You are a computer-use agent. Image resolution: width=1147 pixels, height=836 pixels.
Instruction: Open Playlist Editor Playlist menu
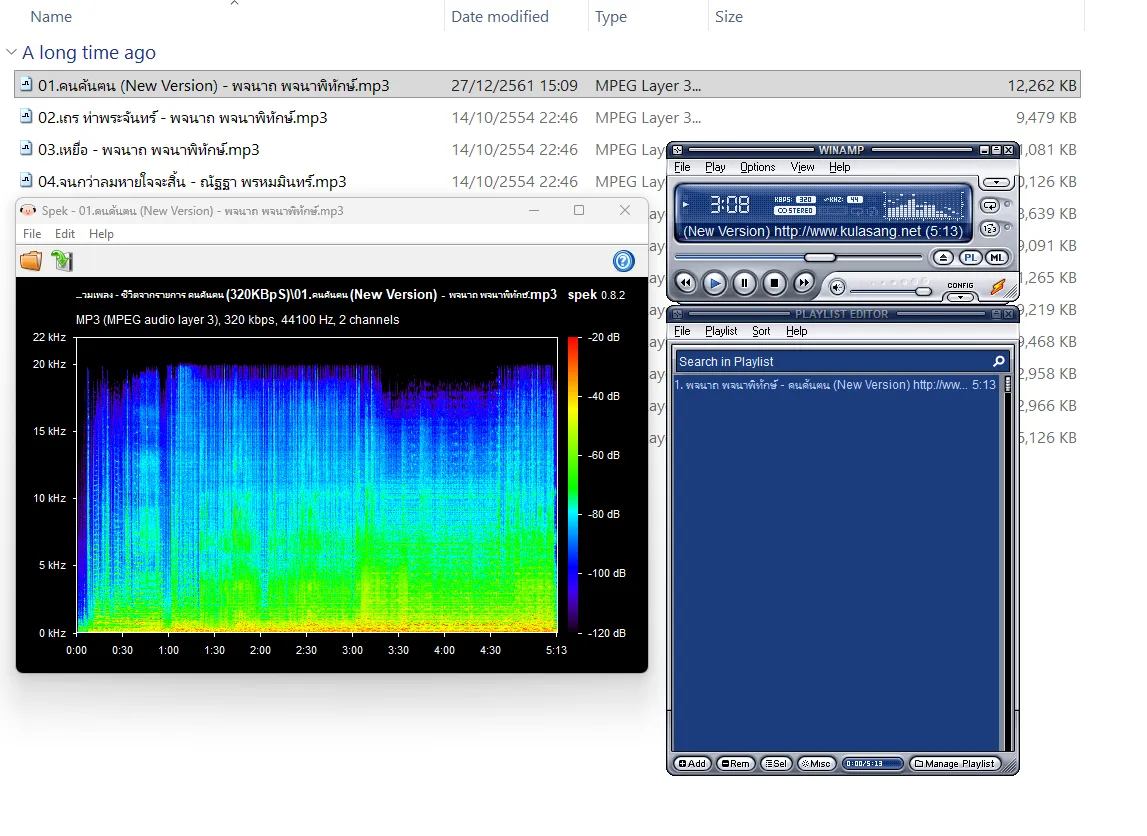(721, 331)
